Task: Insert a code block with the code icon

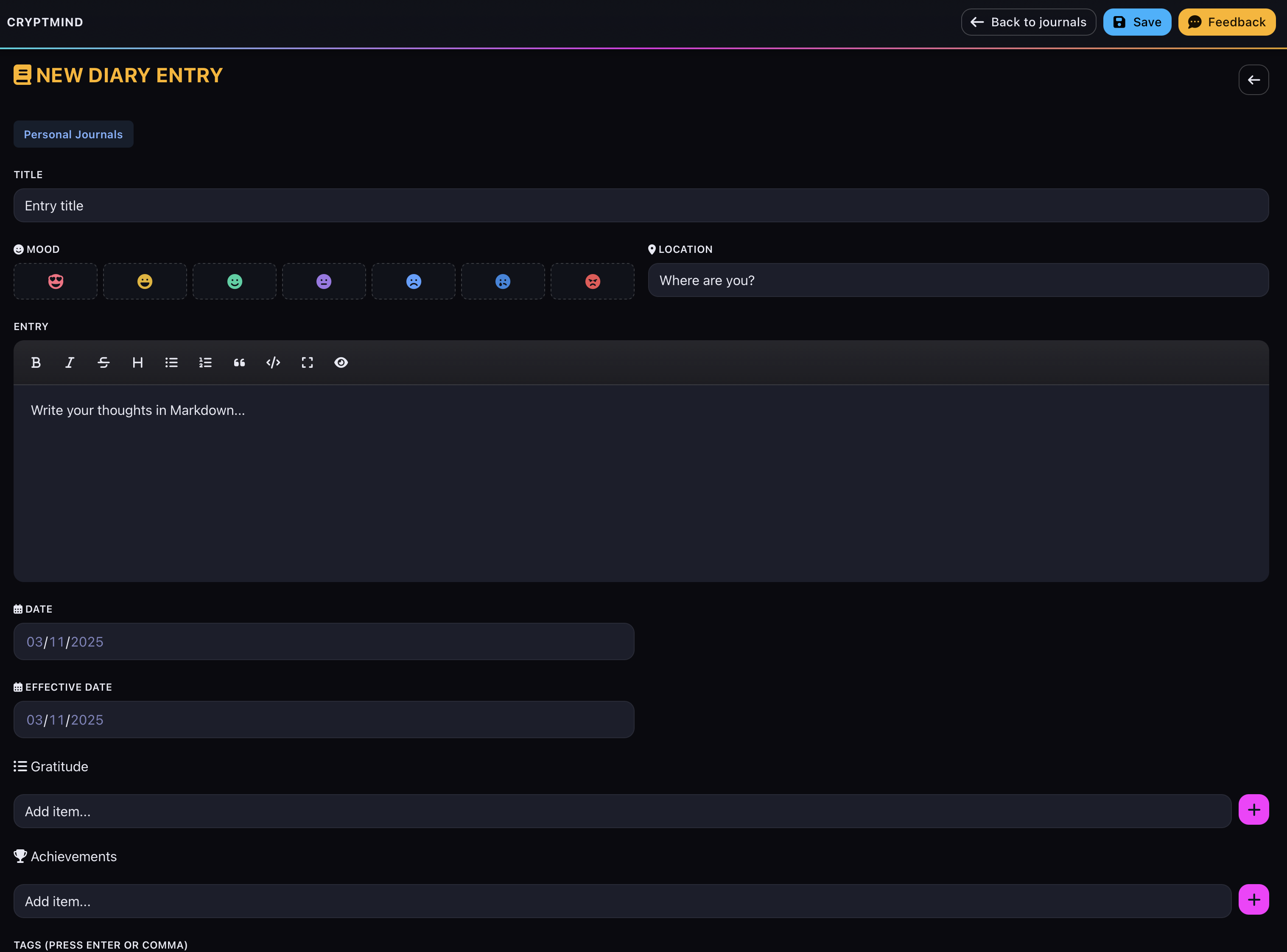Action: pyautogui.click(x=273, y=362)
